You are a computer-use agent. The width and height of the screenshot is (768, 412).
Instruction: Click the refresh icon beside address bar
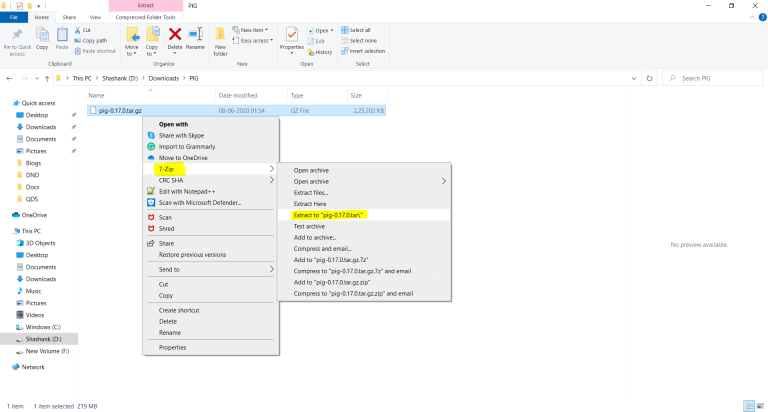(x=649, y=78)
